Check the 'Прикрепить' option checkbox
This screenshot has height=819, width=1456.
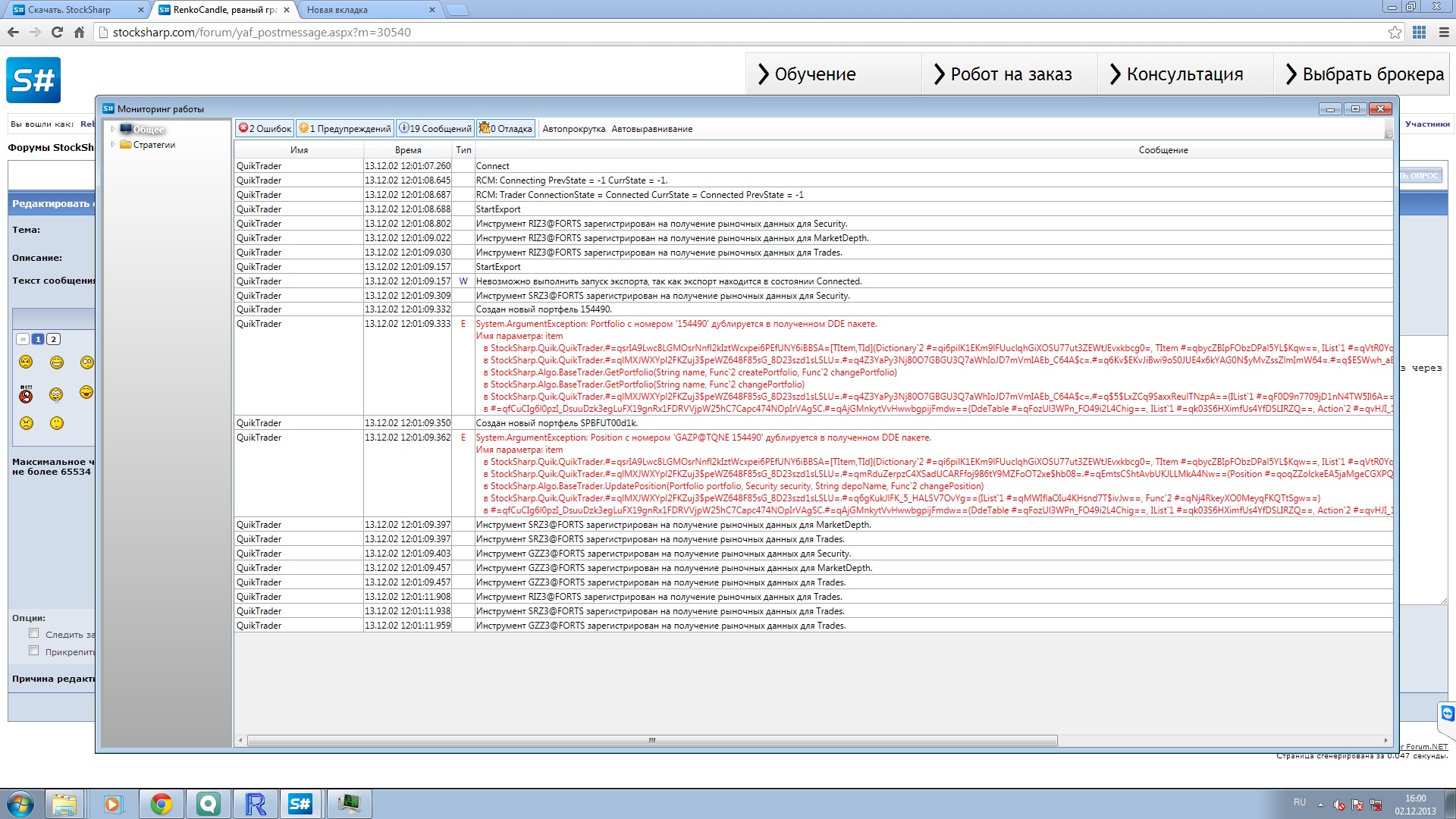tap(33, 651)
